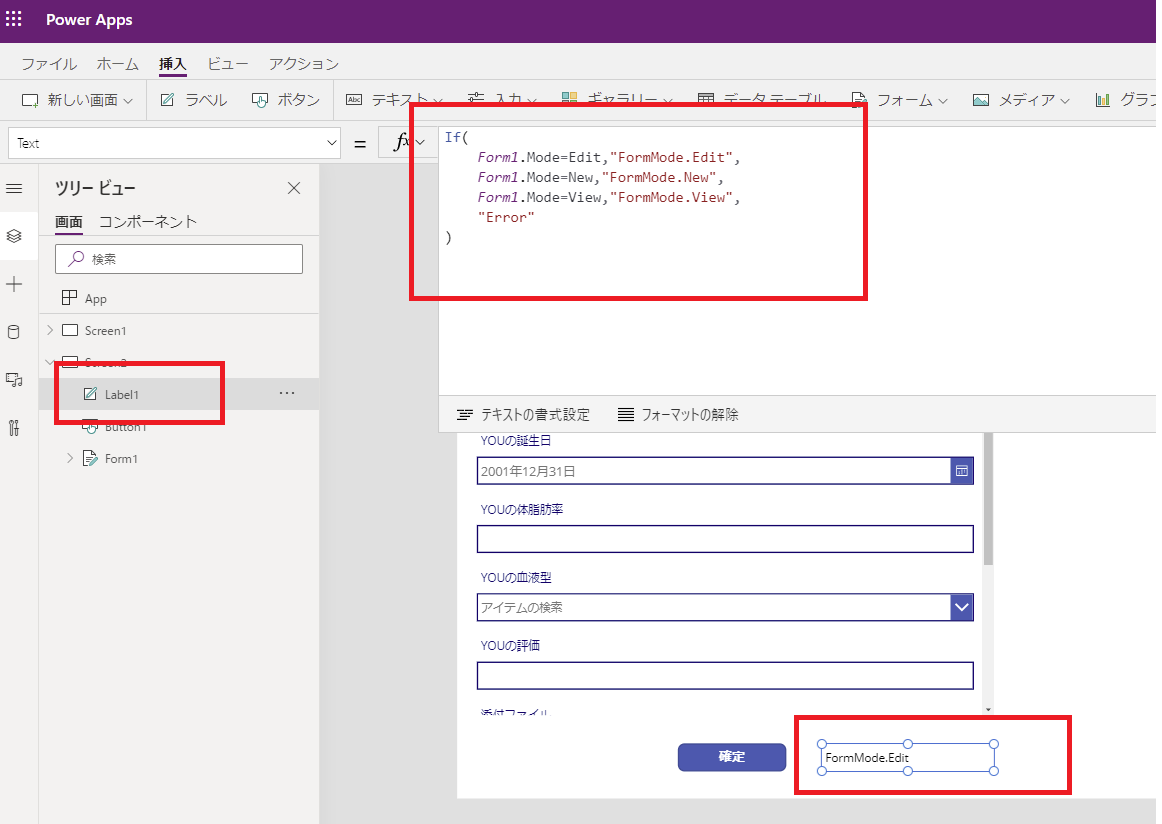Viewport: 1162px width, 824px height.
Task: Open the Data sources panel cylinder icon
Action: [x=14, y=332]
